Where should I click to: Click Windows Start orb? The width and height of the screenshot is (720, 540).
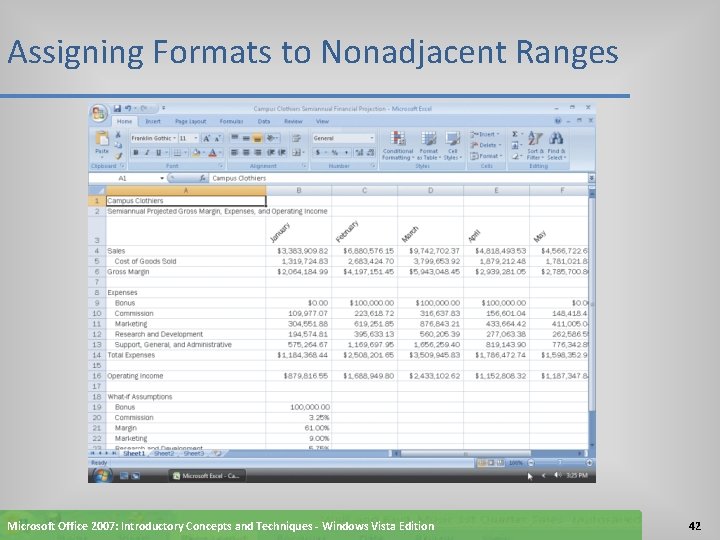(x=101, y=475)
